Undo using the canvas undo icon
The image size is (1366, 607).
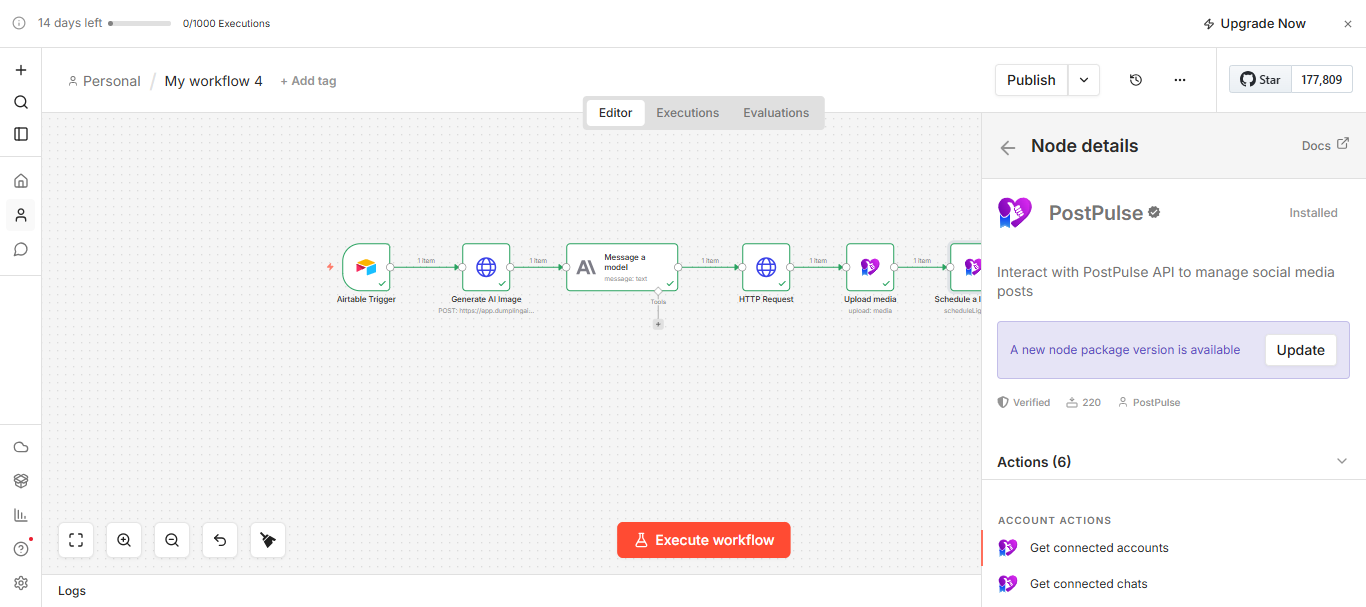[x=220, y=540]
